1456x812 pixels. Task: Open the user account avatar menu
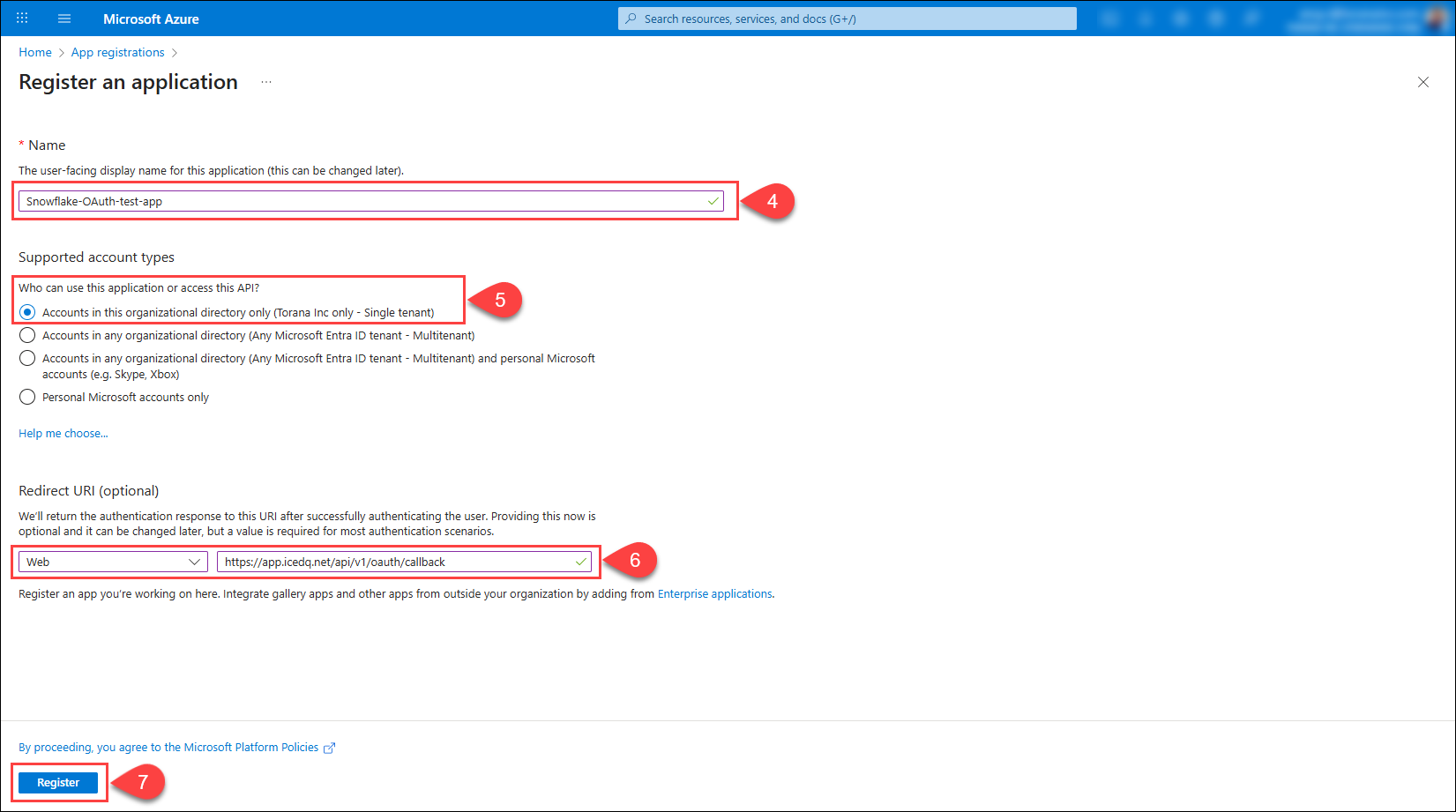coord(1436,19)
